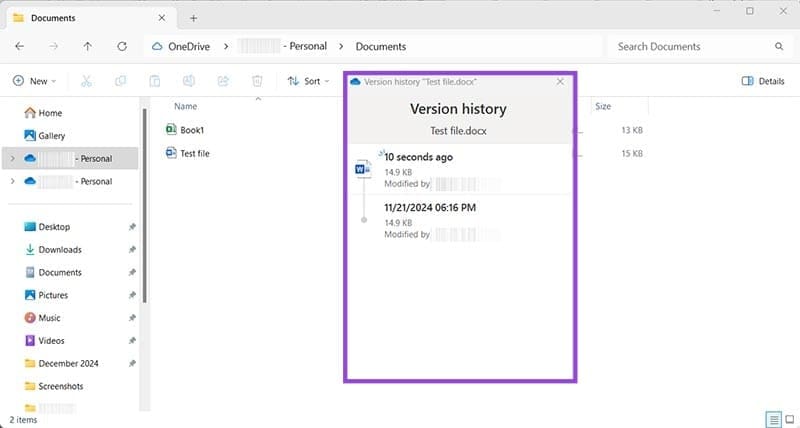This screenshot has width=800, height=428.
Task: Toggle the Details pane
Action: (763, 81)
